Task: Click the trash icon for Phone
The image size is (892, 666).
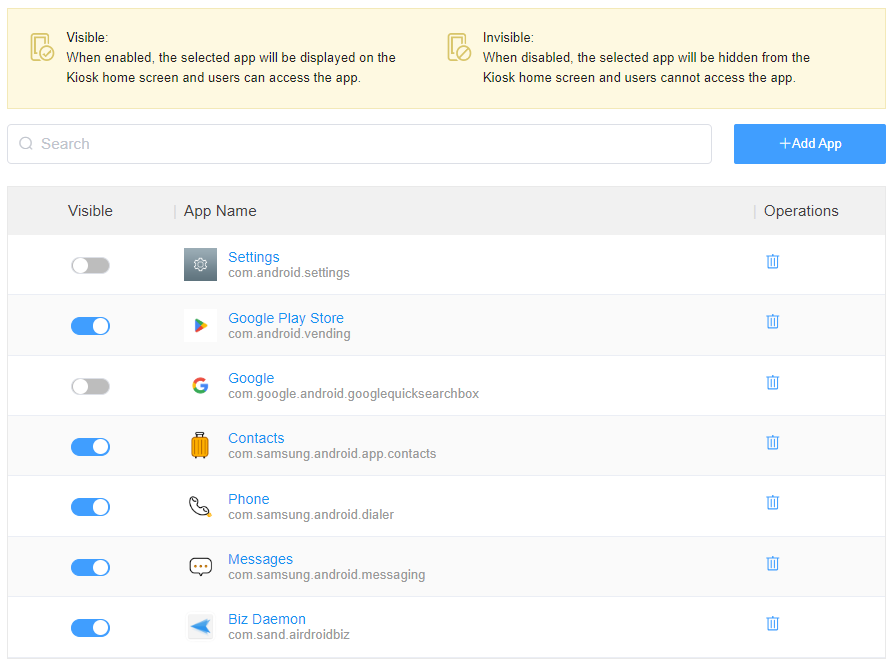Action: click(772, 502)
